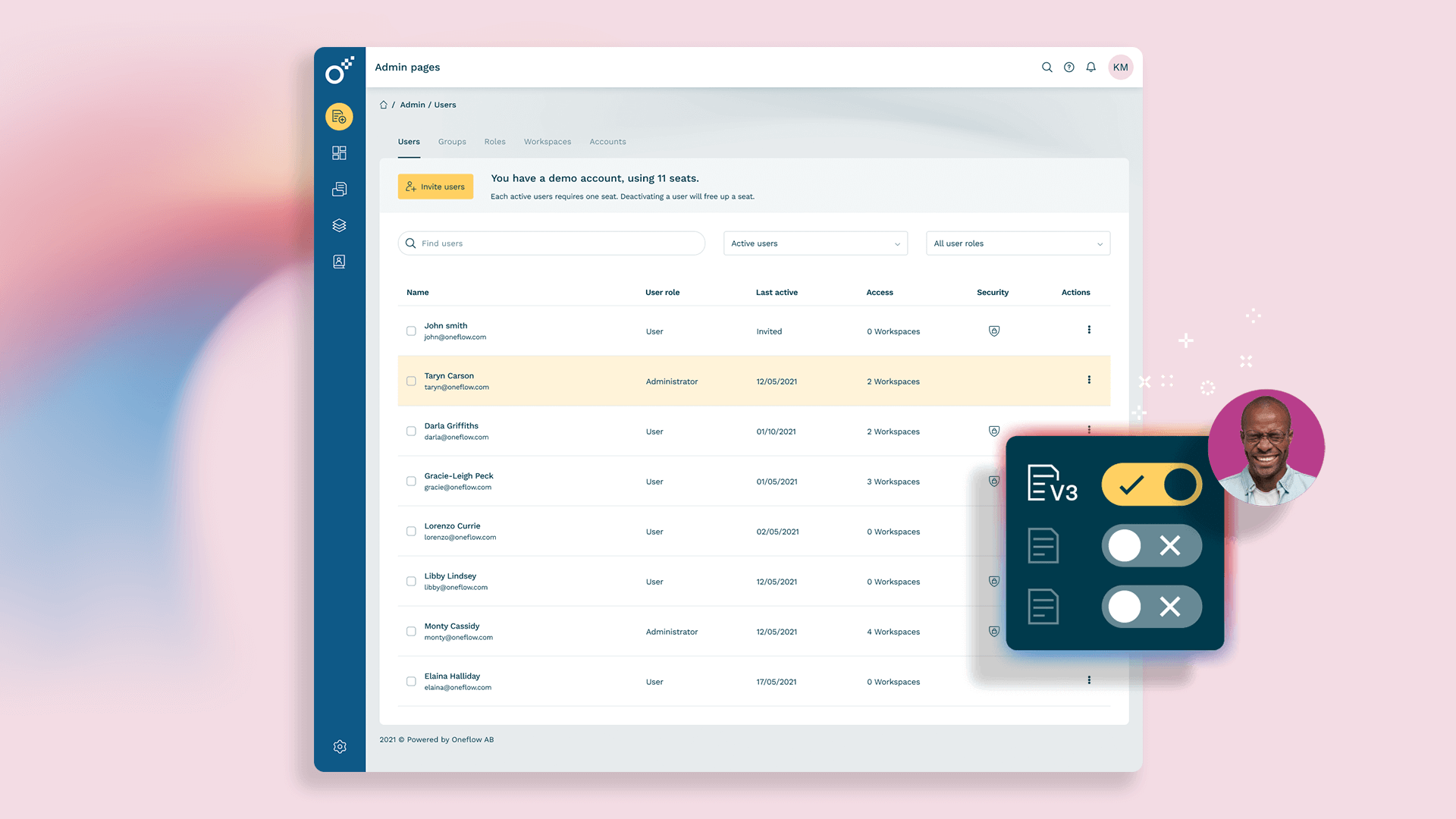The image size is (1456, 819).
Task: Click the three-dot actions menu for Taryn Carson
Action: (1089, 380)
